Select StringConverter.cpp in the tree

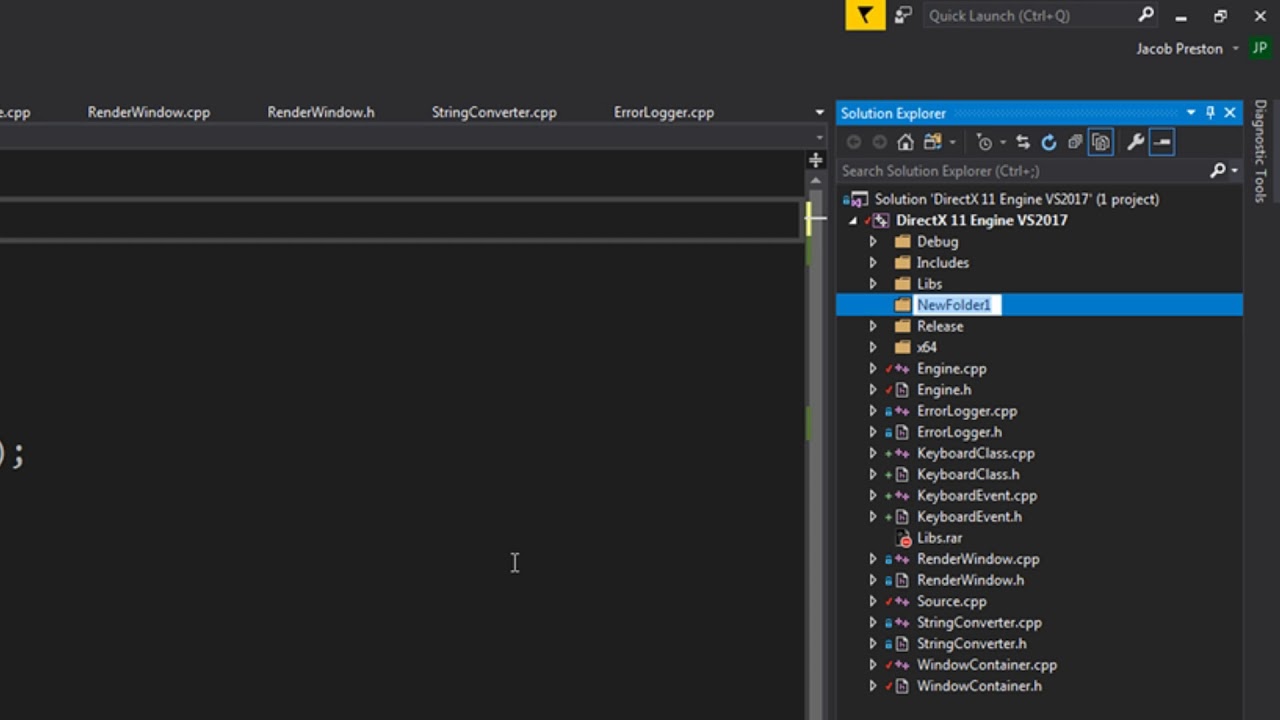tap(979, 623)
